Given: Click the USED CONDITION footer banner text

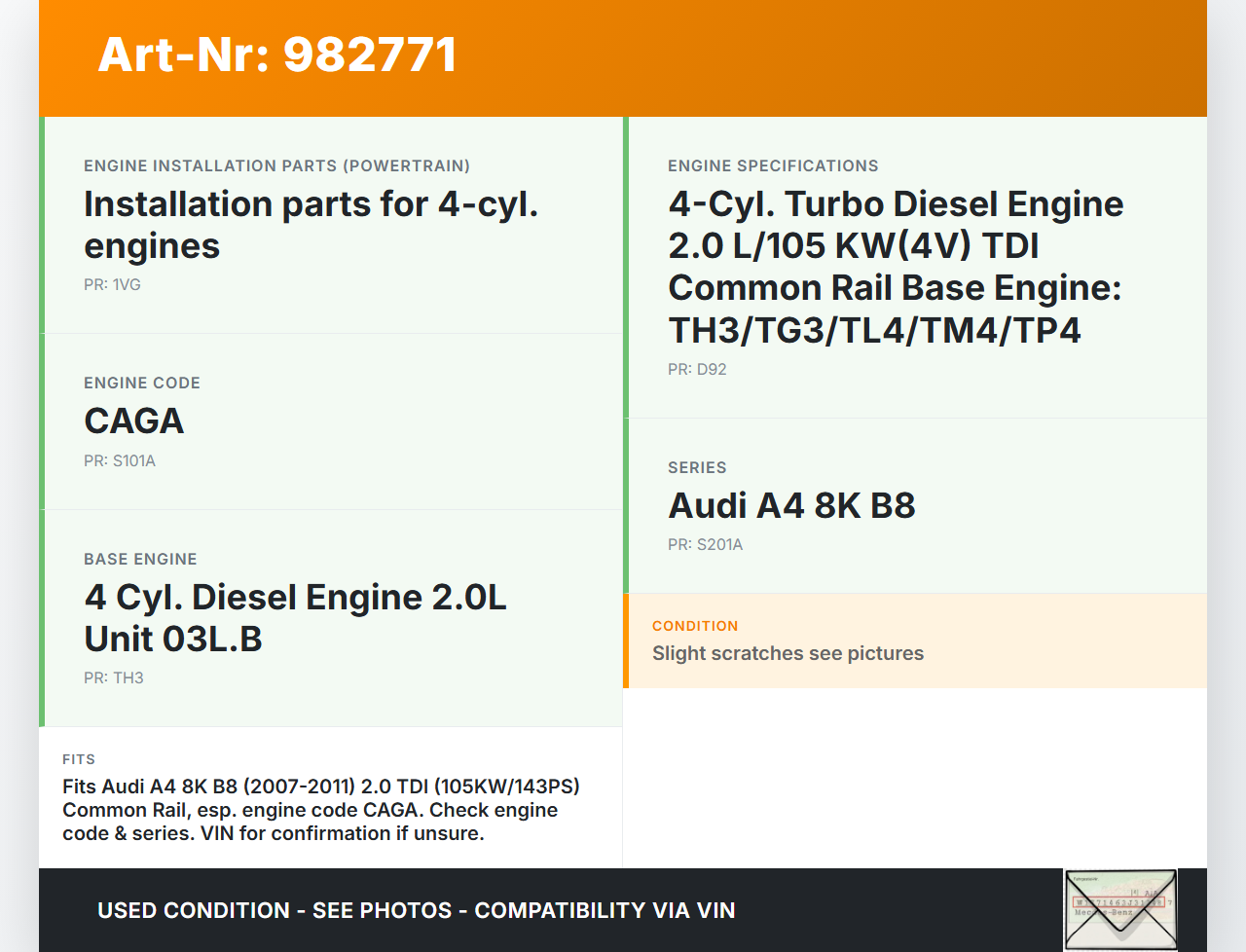Looking at the screenshot, I should point(416,911).
